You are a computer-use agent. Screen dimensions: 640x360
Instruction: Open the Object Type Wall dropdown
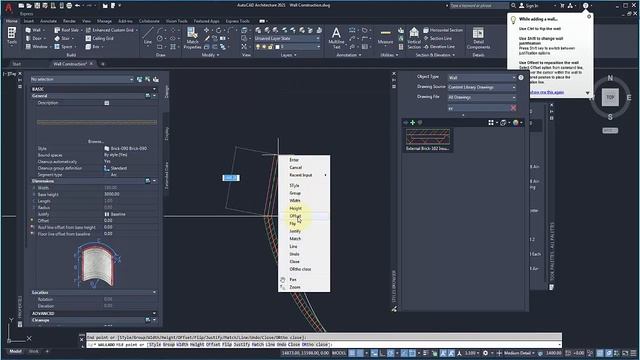(x=482, y=78)
